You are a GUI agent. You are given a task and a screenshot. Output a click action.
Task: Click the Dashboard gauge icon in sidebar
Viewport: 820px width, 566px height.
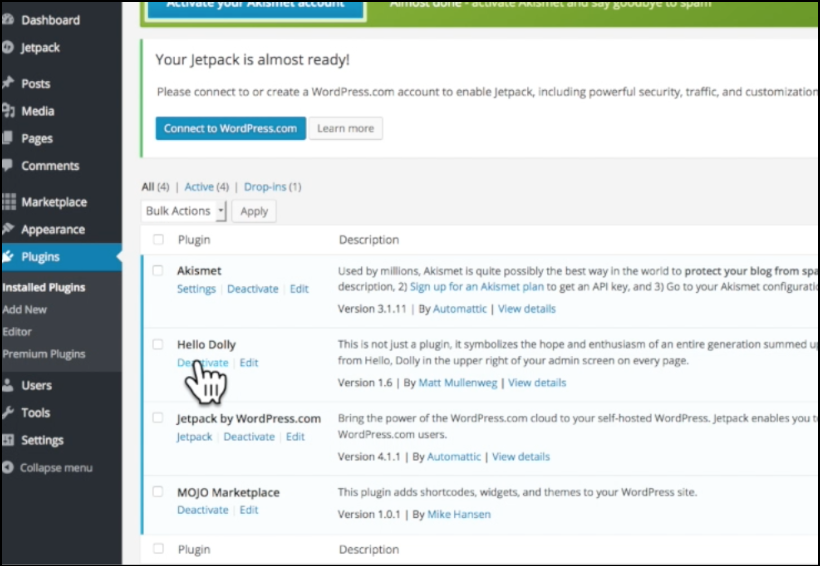pos(8,20)
